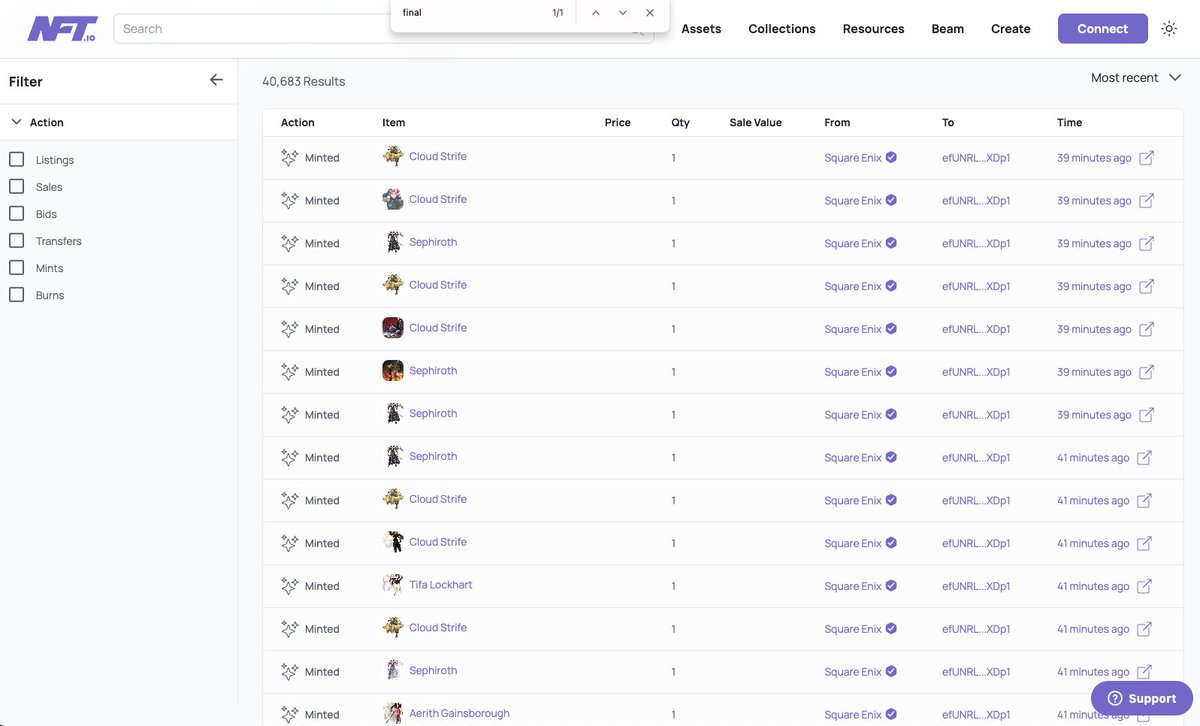Open the Tifa Lockhart item link
This screenshot has width=1200, height=726.
[441, 585]
